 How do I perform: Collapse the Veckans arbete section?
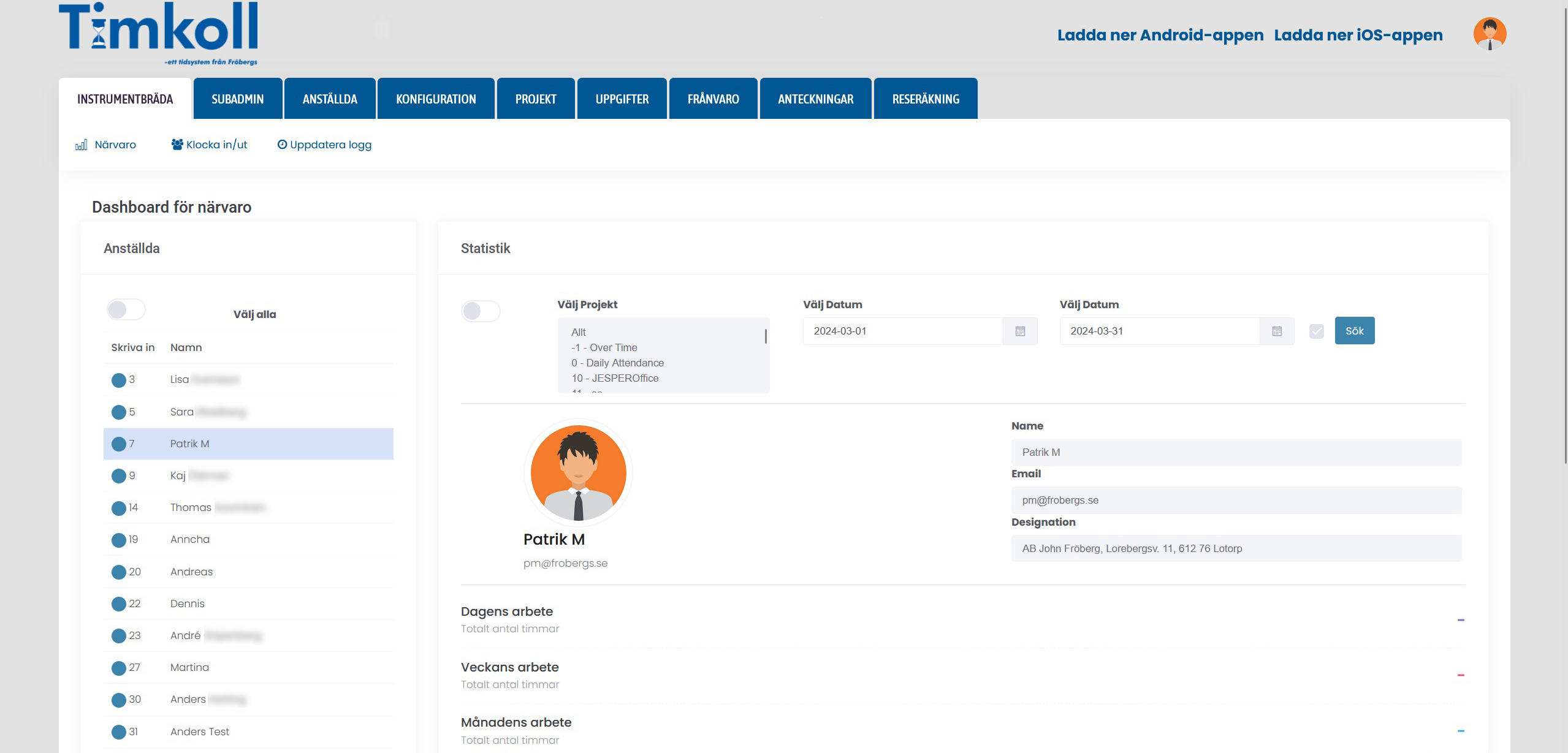pyautogui.click(x=1460, y=675)
